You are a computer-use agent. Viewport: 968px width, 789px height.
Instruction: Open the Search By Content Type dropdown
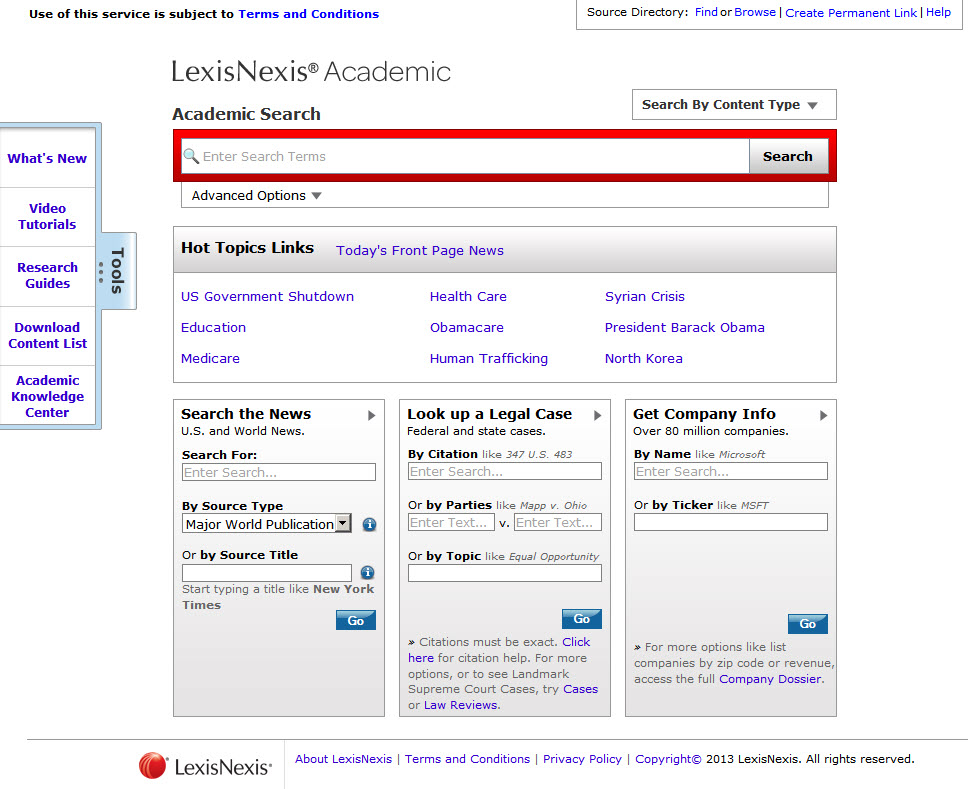734,104
